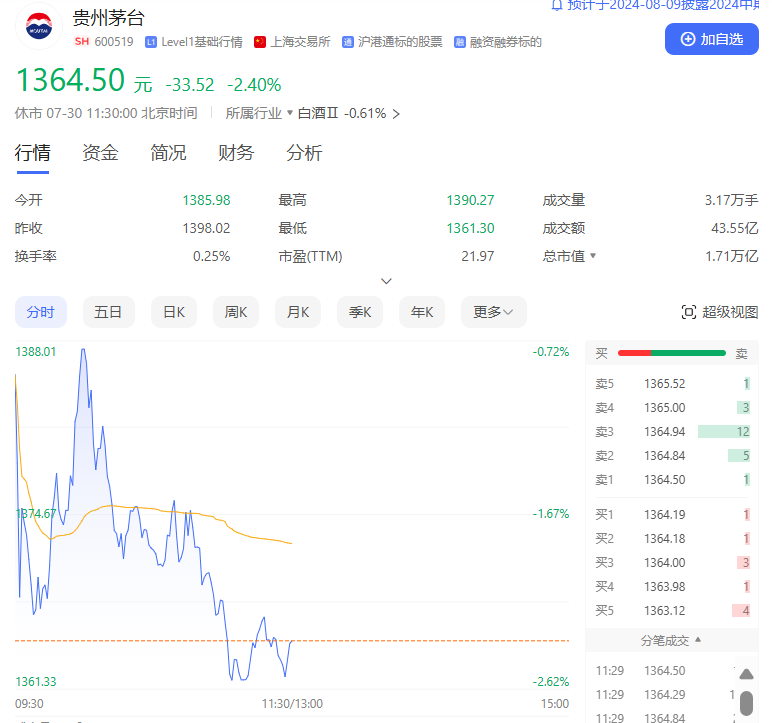The width and height of the screenshot is (772, 723).
Task: Click the Kweichow Moutai company logo
Action: point(39,27)
